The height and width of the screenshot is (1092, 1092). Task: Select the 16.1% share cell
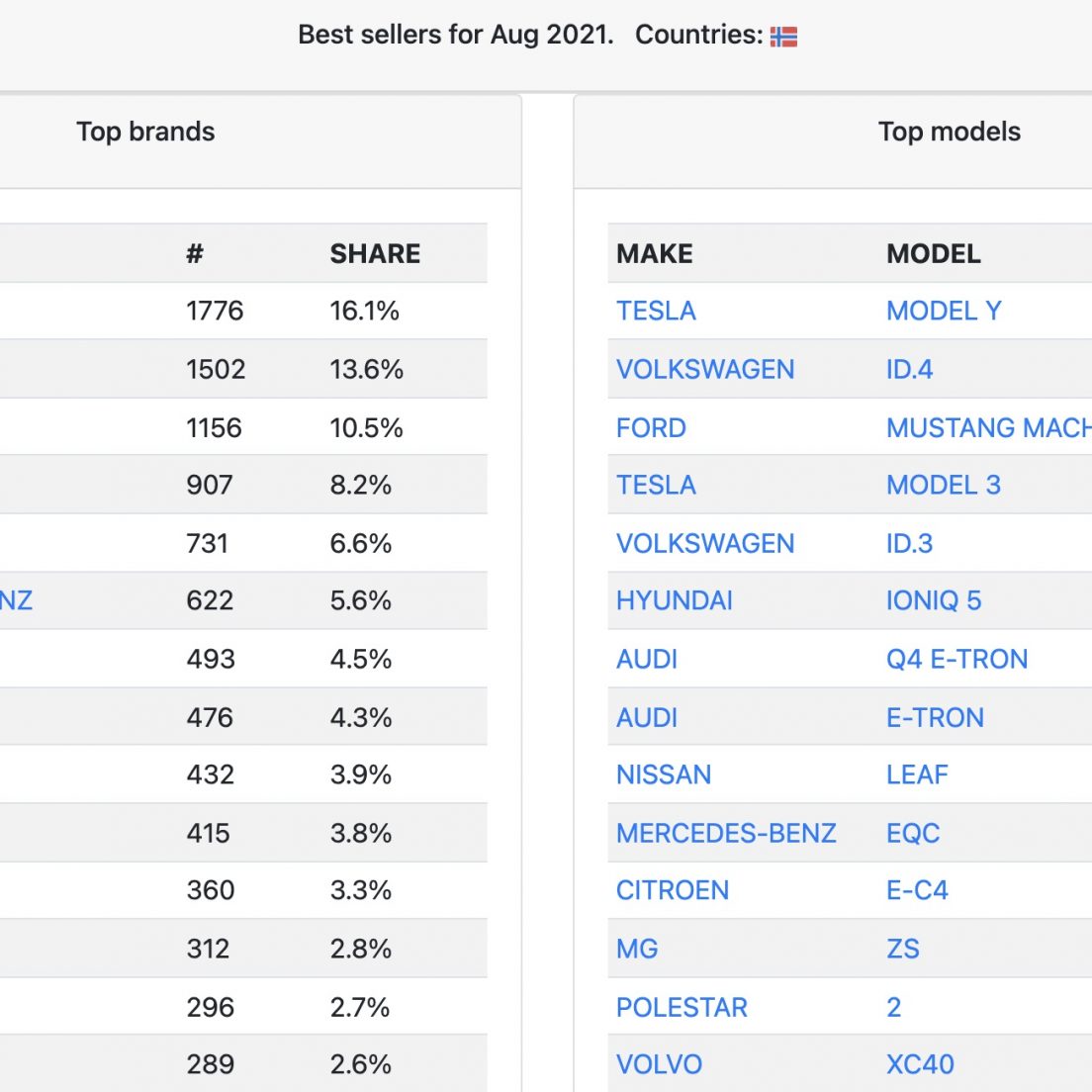(364, 311)
